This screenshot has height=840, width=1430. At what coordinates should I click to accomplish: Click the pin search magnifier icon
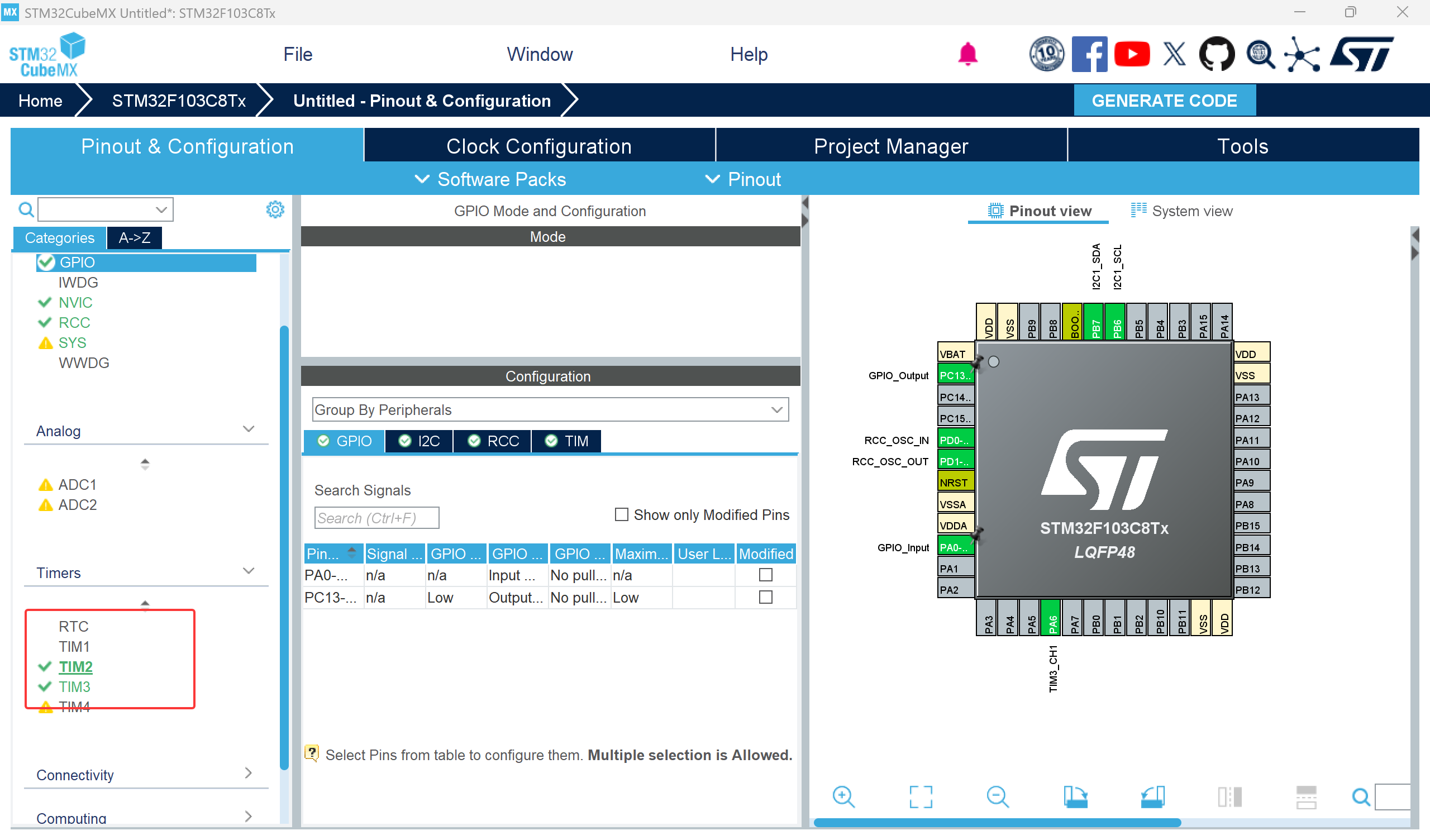[1361, 798]
